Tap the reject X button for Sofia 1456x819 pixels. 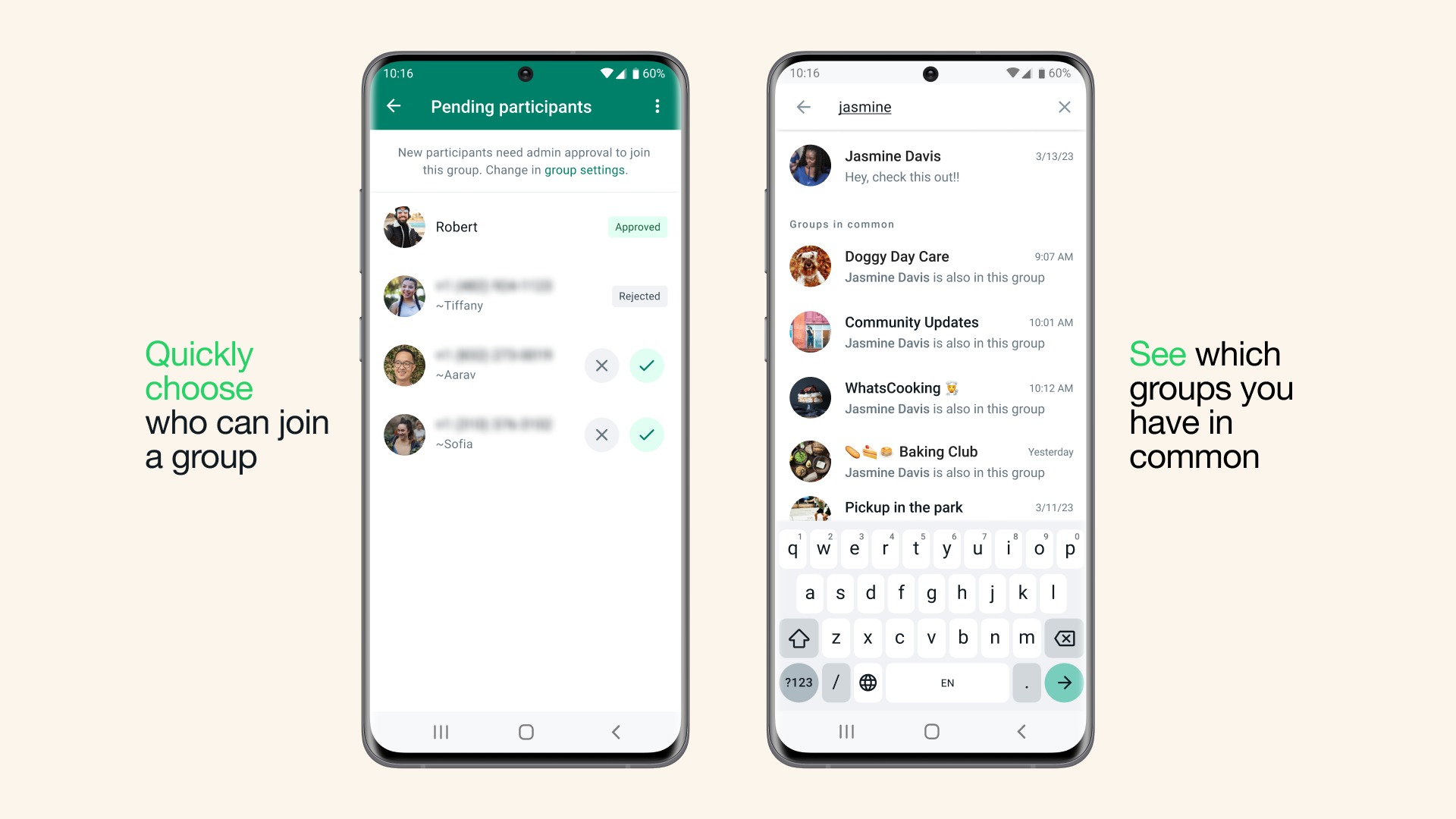coord(602,434)
